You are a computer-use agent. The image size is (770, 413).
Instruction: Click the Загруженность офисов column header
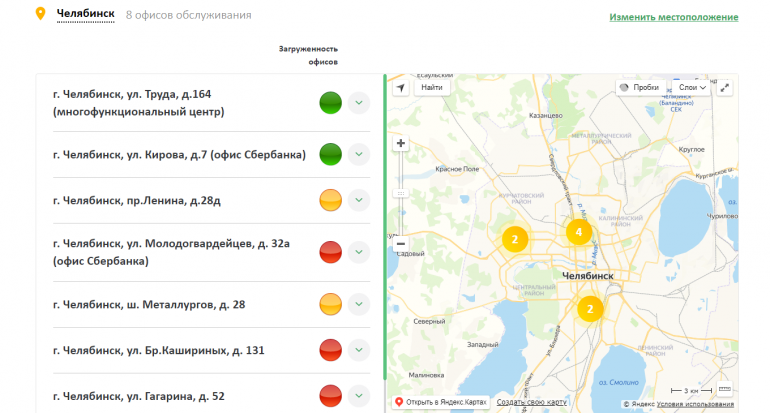(x=308, y=55)
